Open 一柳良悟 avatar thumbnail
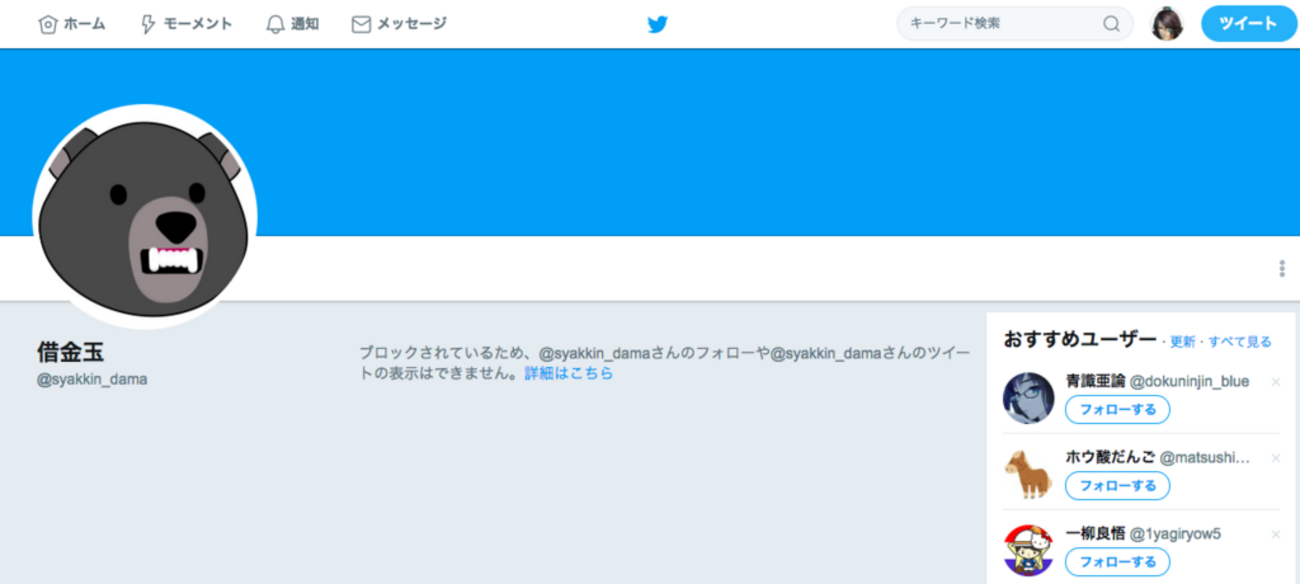This screenshot has height=584, width=1300. 1029,550
